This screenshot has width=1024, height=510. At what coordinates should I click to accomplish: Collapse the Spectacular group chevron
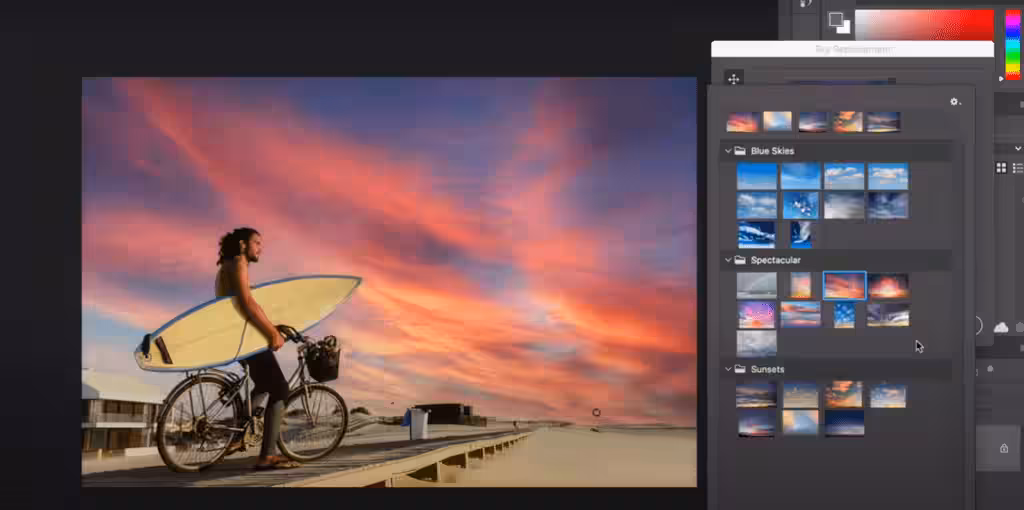(728, 260)
